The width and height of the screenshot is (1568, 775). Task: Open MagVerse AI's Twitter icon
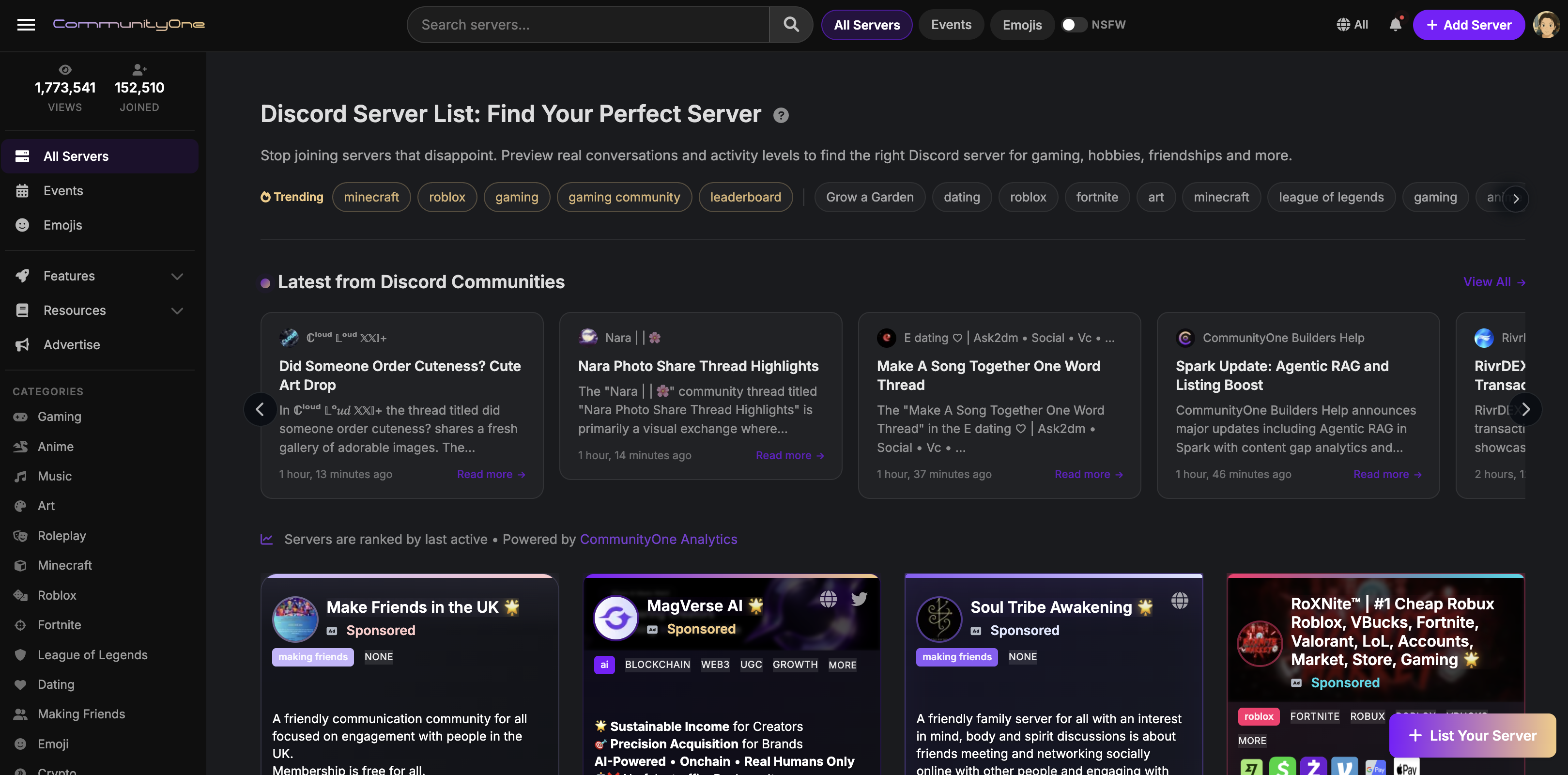(860, 599)
